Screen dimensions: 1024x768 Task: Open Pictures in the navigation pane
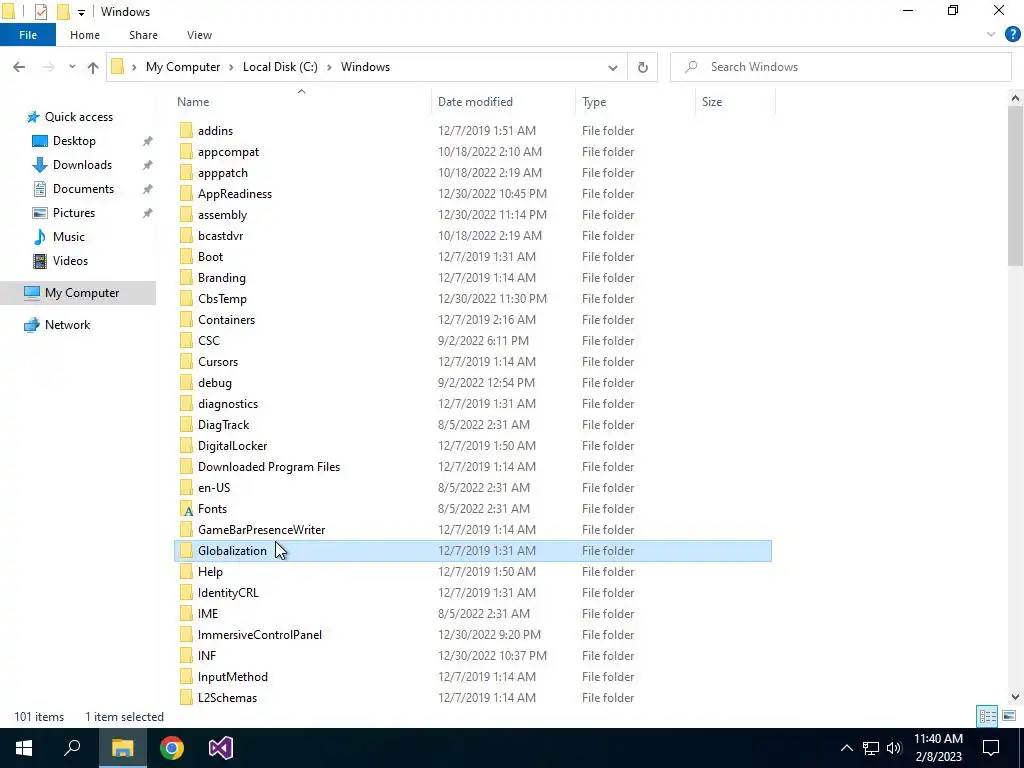74,213
